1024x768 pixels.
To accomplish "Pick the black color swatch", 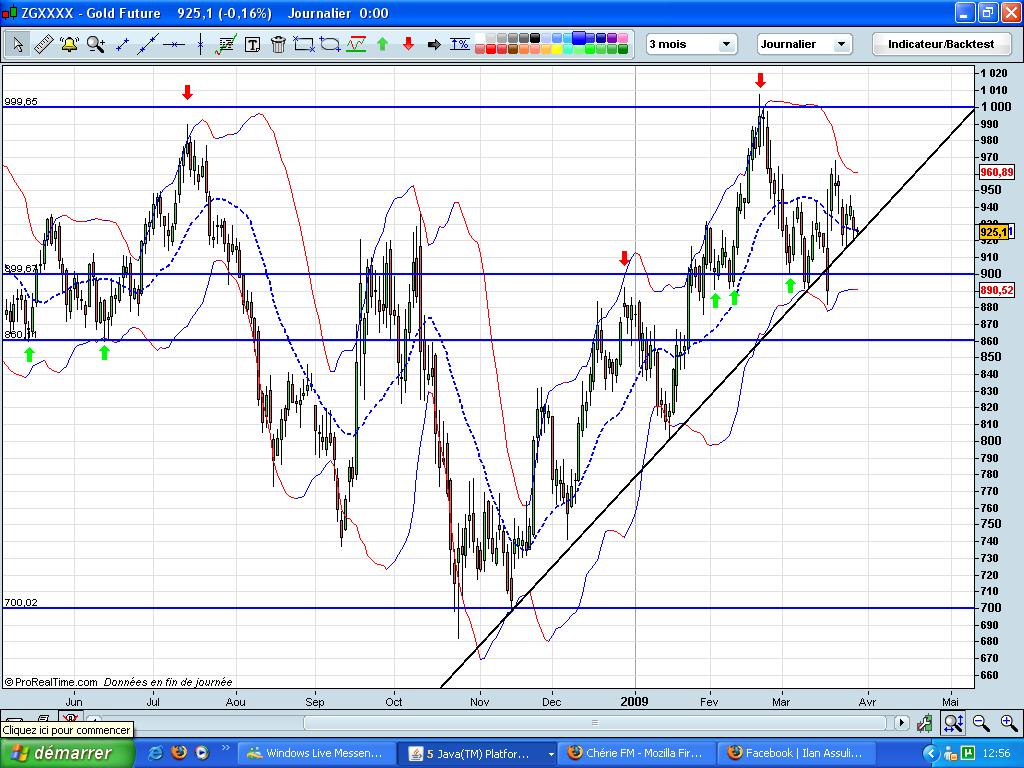I will 535,38.
